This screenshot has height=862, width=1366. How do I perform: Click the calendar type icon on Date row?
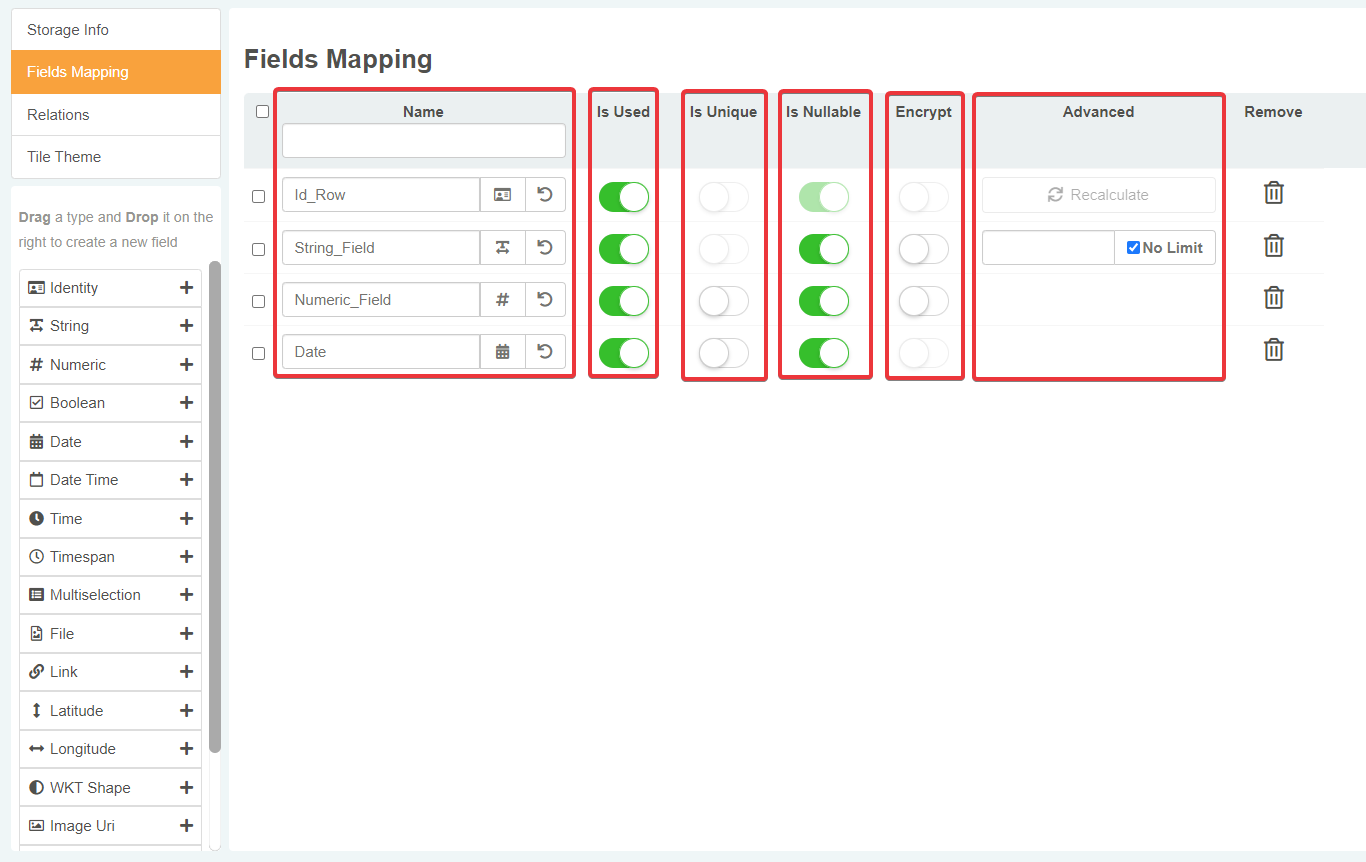click(503, 352)
